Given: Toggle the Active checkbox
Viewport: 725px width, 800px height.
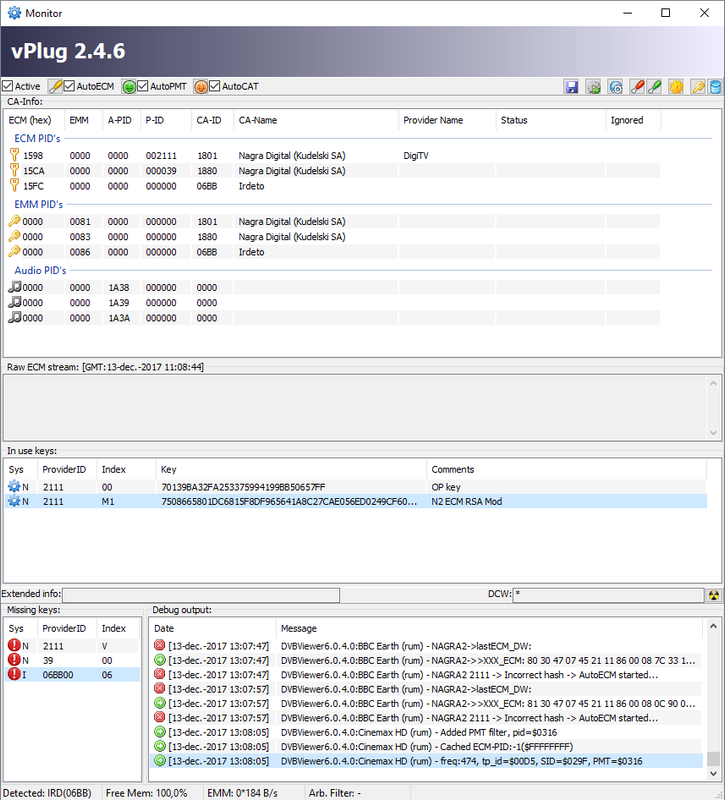Looking at the screenshot, I should (8, 86).
